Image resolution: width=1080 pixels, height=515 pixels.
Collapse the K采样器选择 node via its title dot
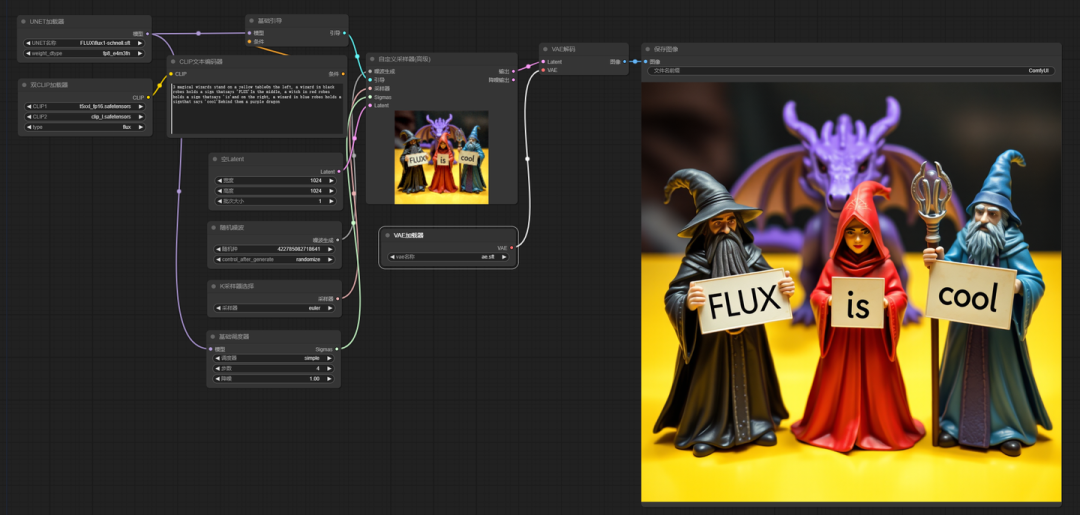point(214,286)
